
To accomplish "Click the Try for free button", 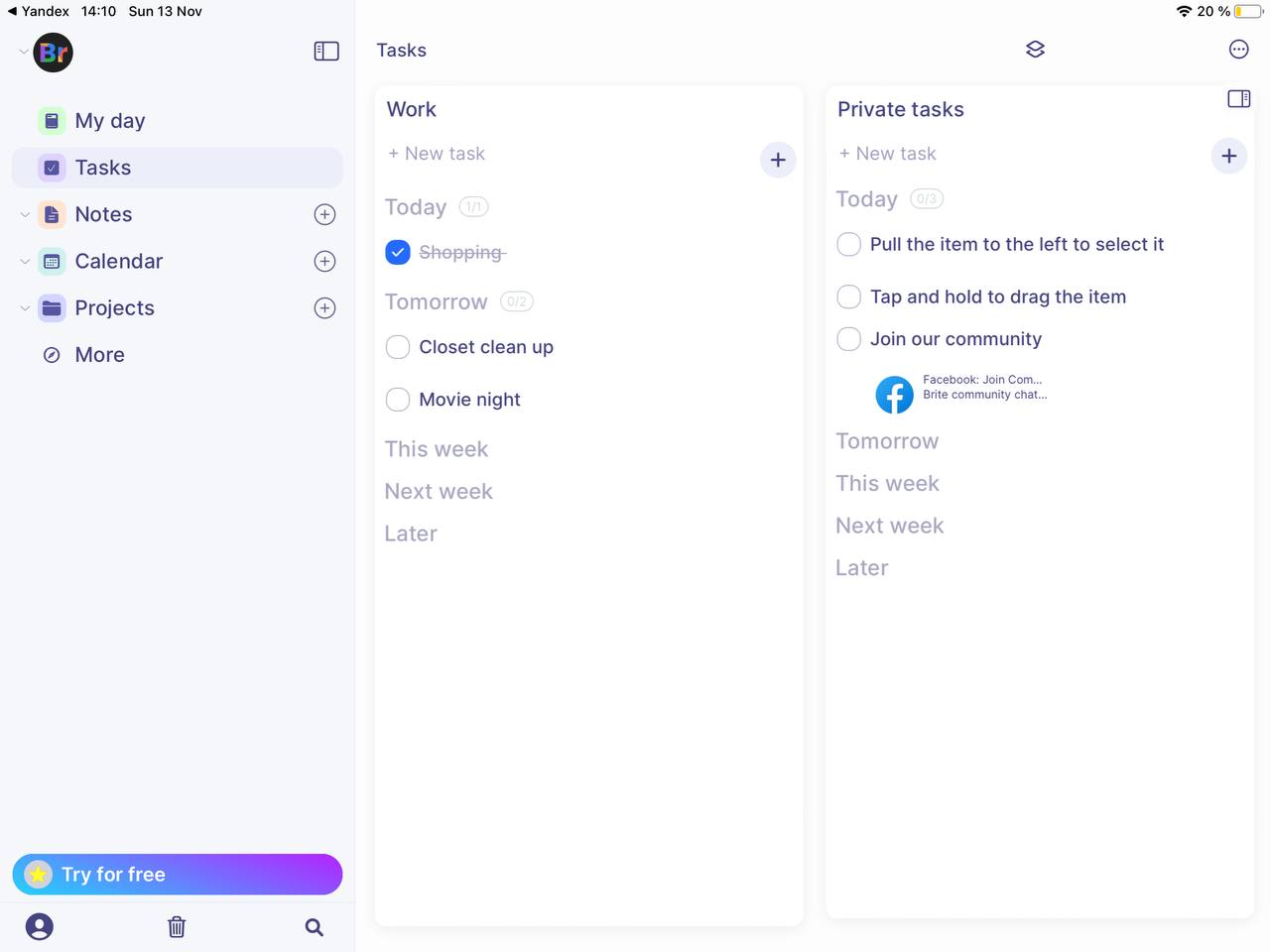I will click(178, 875).
